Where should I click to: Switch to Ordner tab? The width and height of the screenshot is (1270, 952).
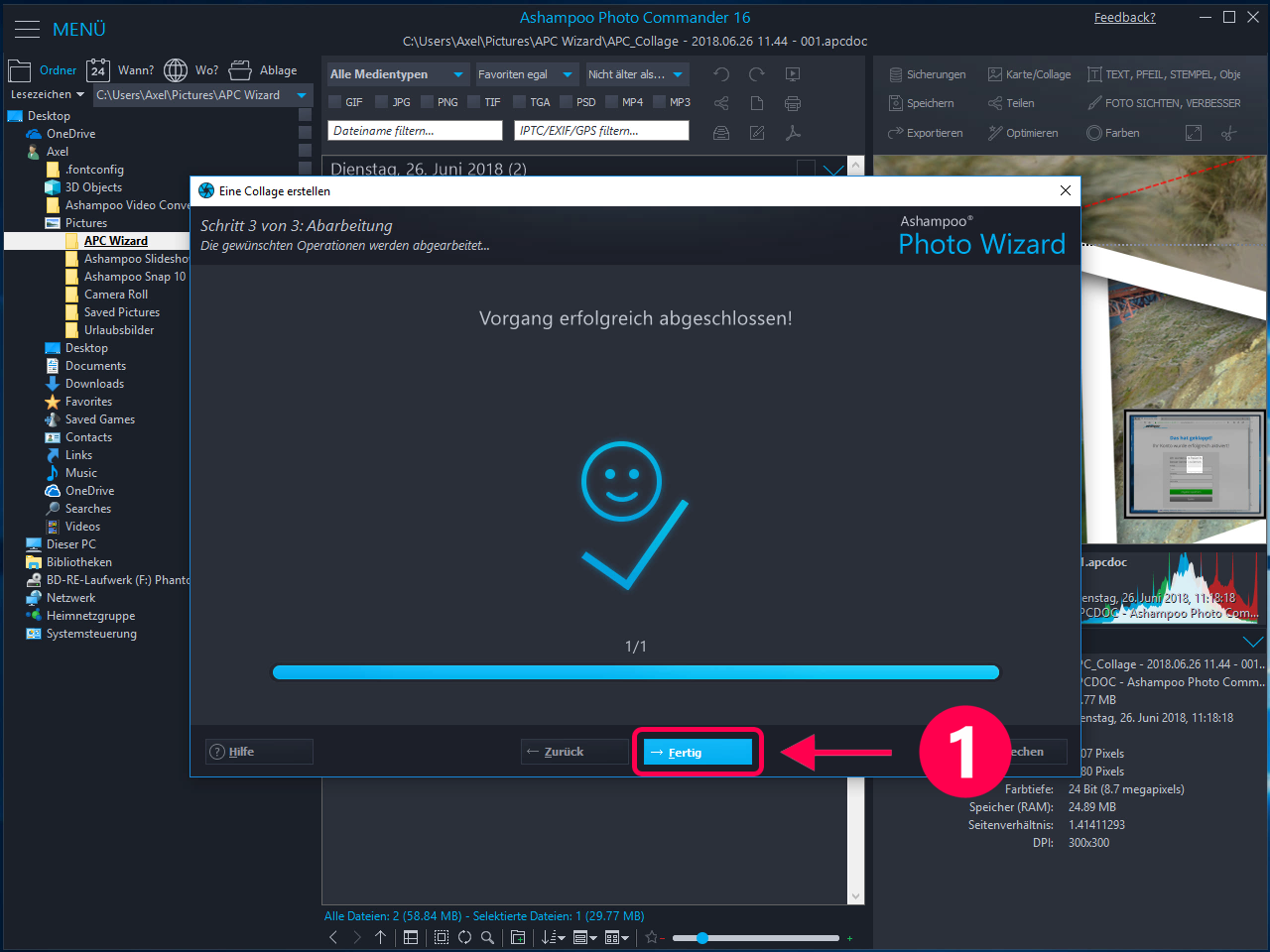point(42,70)
